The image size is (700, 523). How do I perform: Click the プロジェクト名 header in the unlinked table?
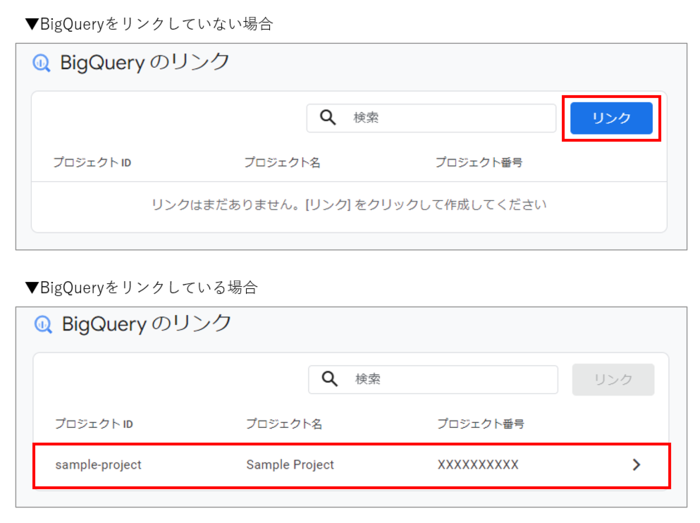click(282, 162)
